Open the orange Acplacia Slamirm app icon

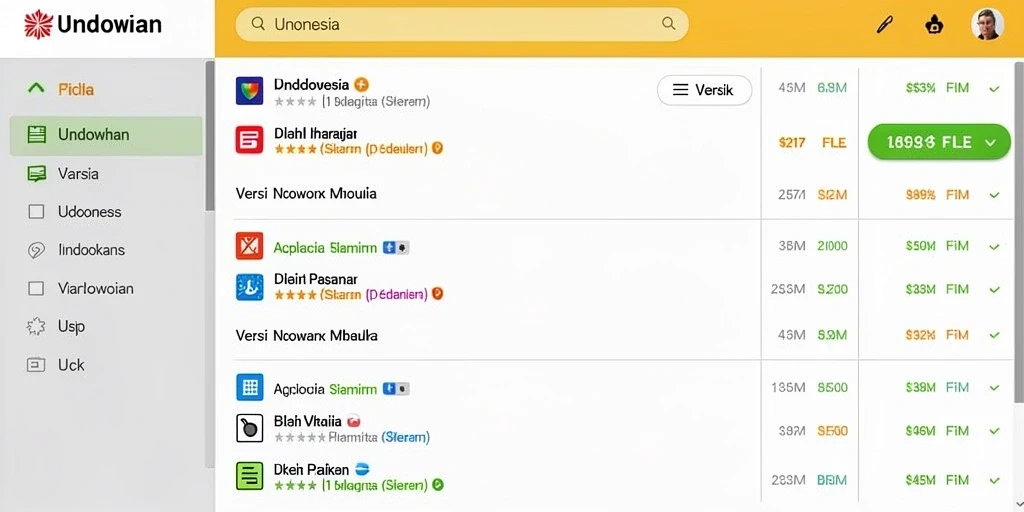coord(249,246)
